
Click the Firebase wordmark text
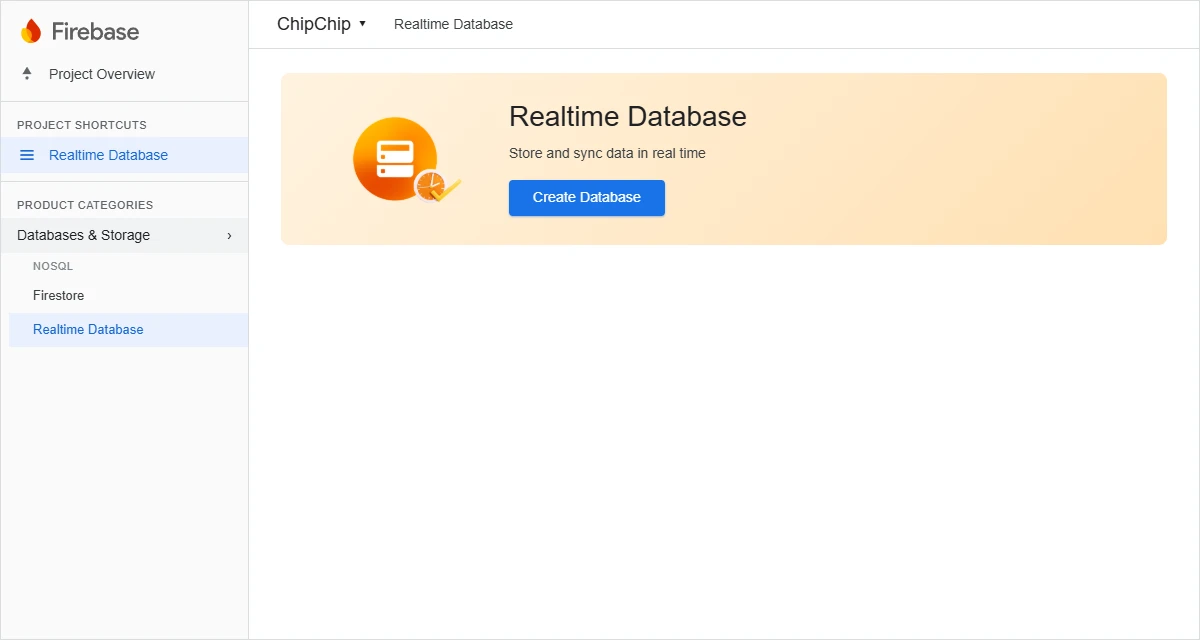(x=95, y=32)
